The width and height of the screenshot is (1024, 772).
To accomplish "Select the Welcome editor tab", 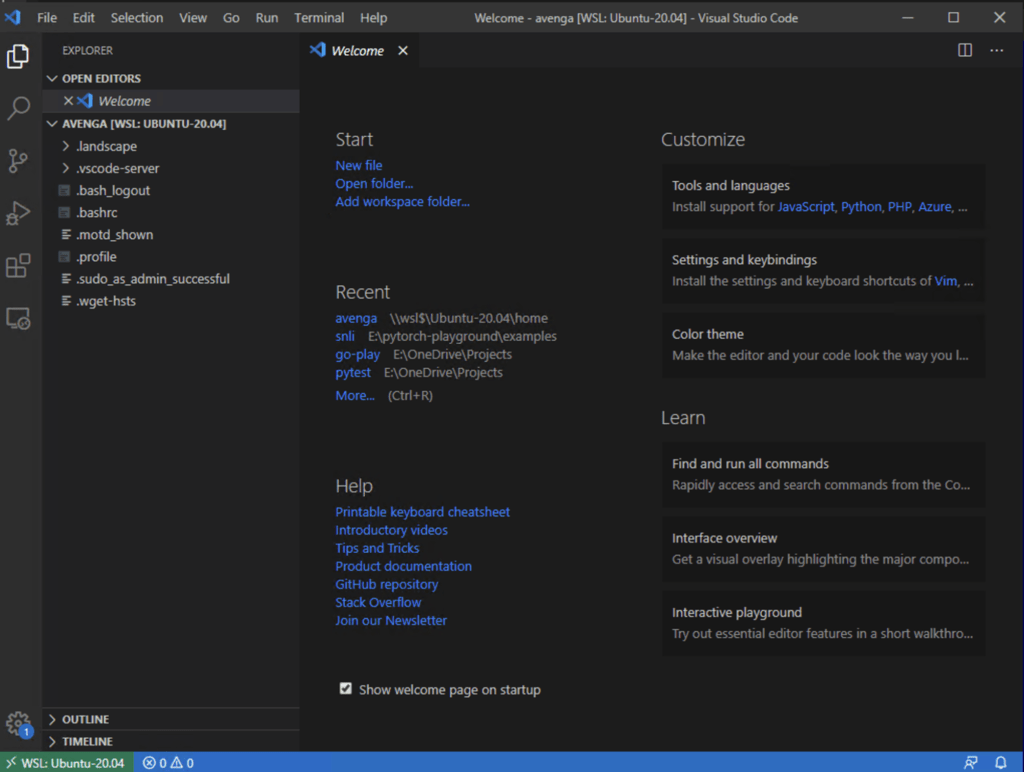I will coord(359,50).
